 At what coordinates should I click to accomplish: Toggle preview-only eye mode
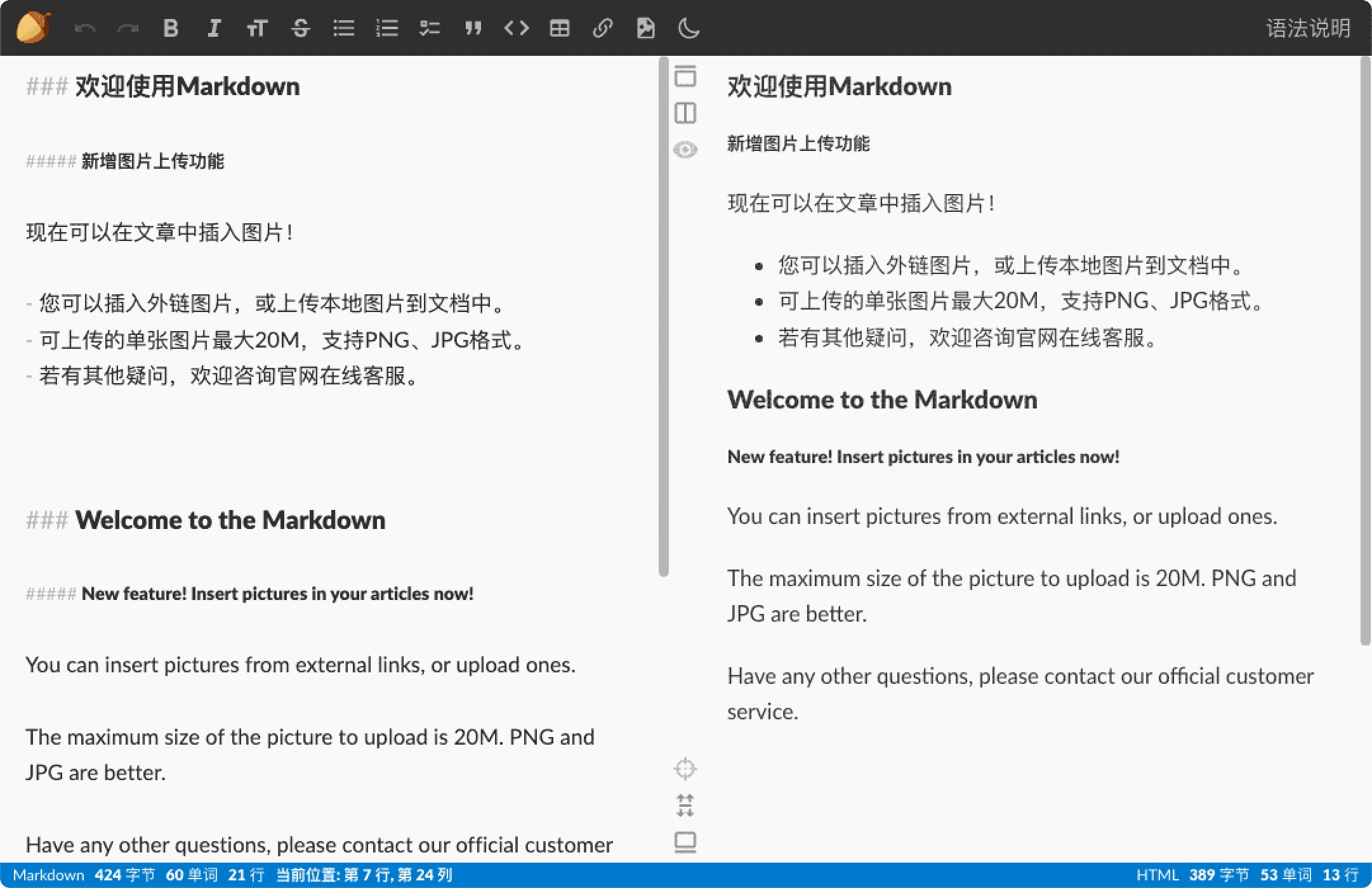(x=685, y=150)
